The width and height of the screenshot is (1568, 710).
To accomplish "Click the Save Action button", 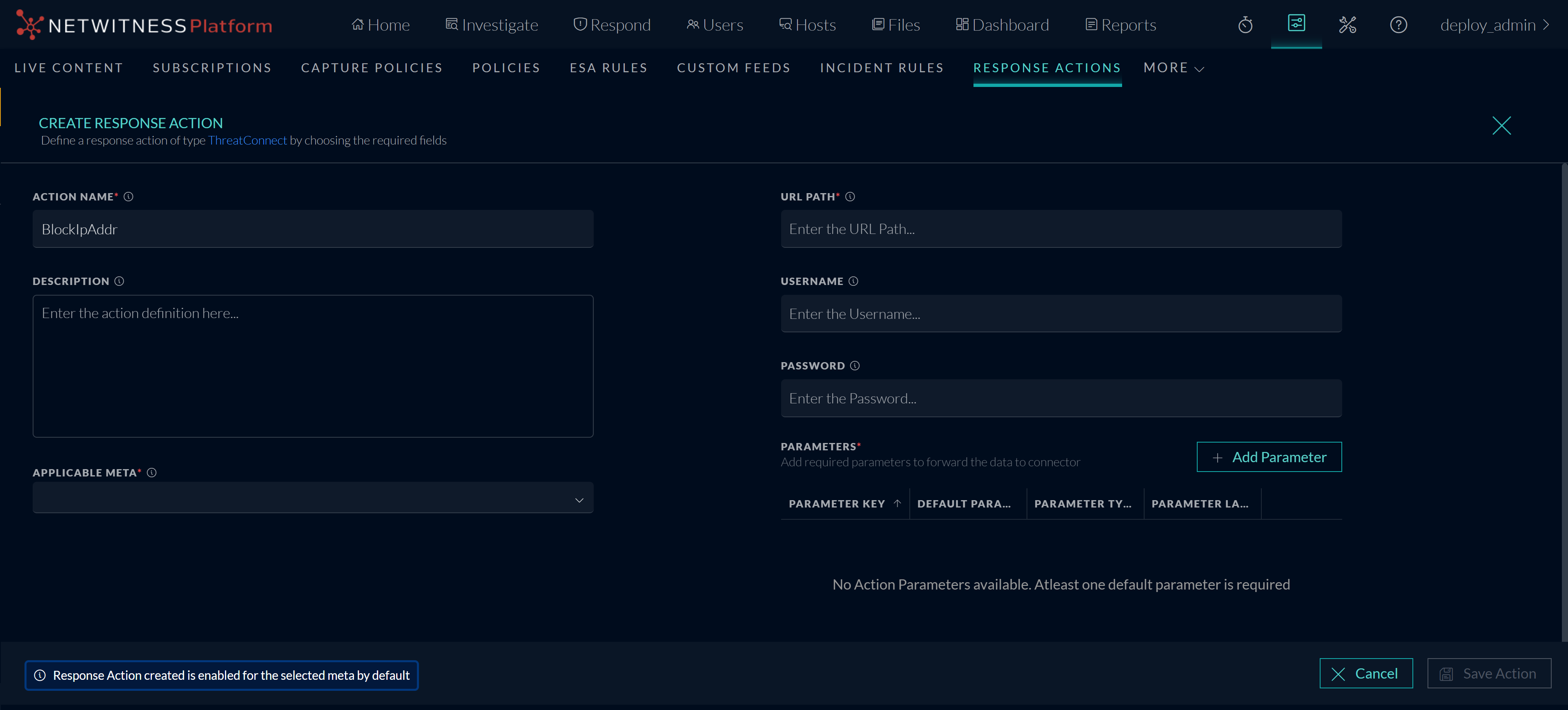I will (x=1489, y=674).
